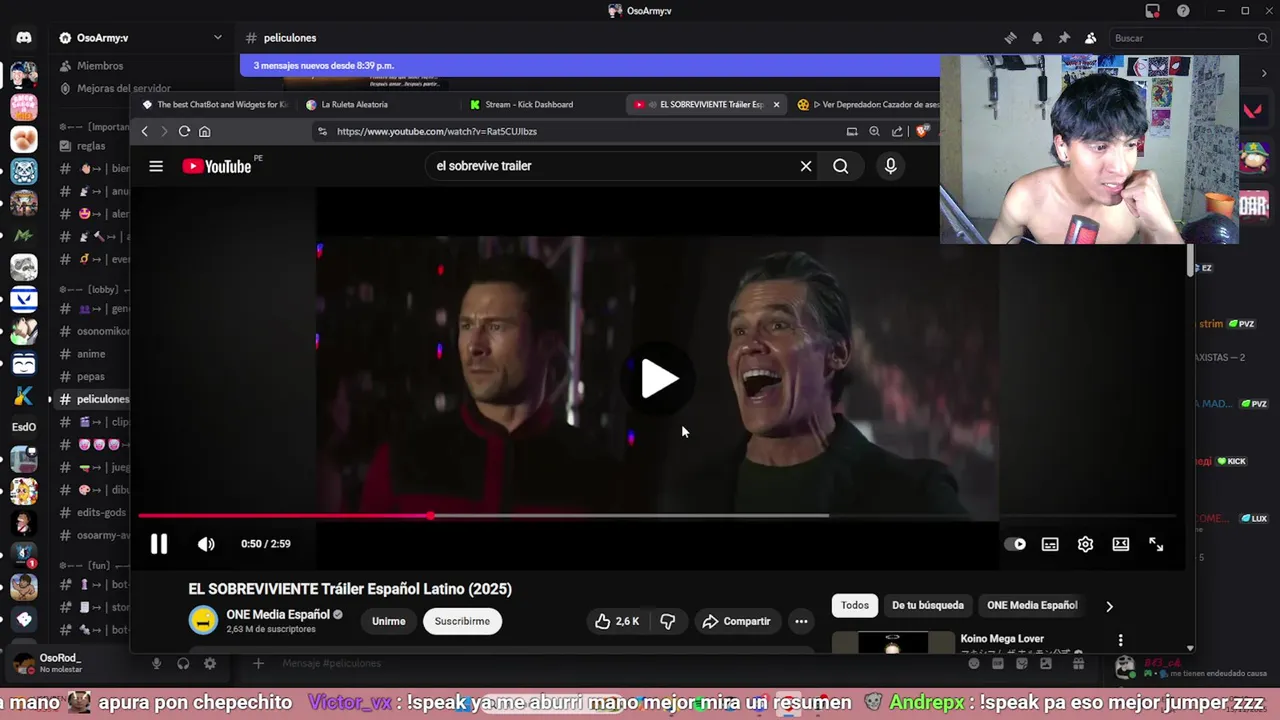The height and width of the screenshot is (720, 1280).
Task: Submit search with the magnifier icon
Action: [x=841, y=166]
